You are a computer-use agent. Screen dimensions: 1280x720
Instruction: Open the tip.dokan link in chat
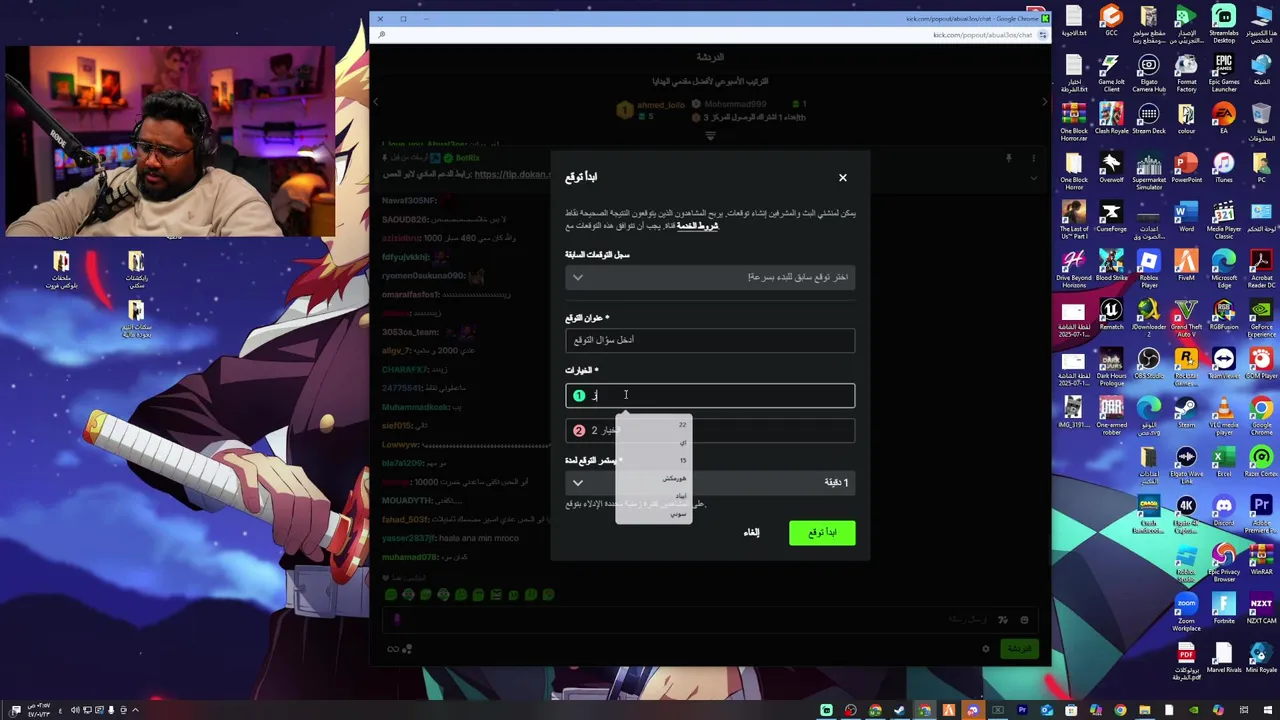tap(512, 174)
